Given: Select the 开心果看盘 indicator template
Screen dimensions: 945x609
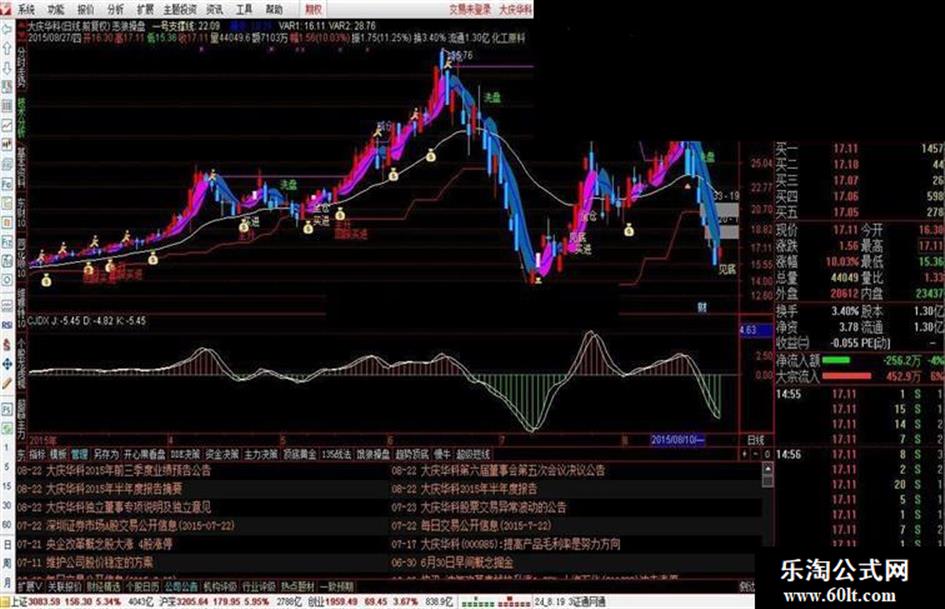Looking at the screenshot, I should [145, 454].
